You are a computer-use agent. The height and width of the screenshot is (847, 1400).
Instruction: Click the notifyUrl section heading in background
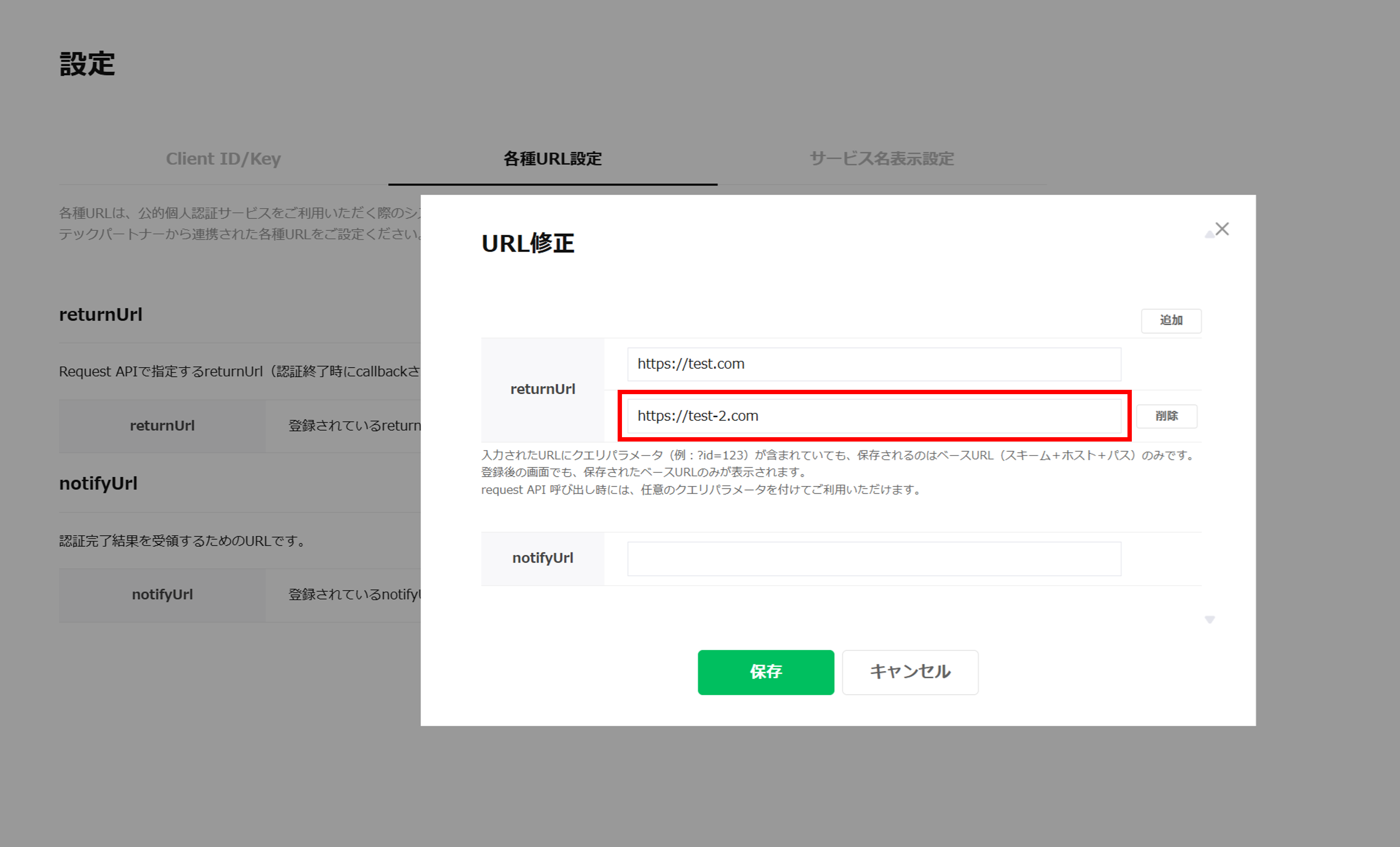98,483
